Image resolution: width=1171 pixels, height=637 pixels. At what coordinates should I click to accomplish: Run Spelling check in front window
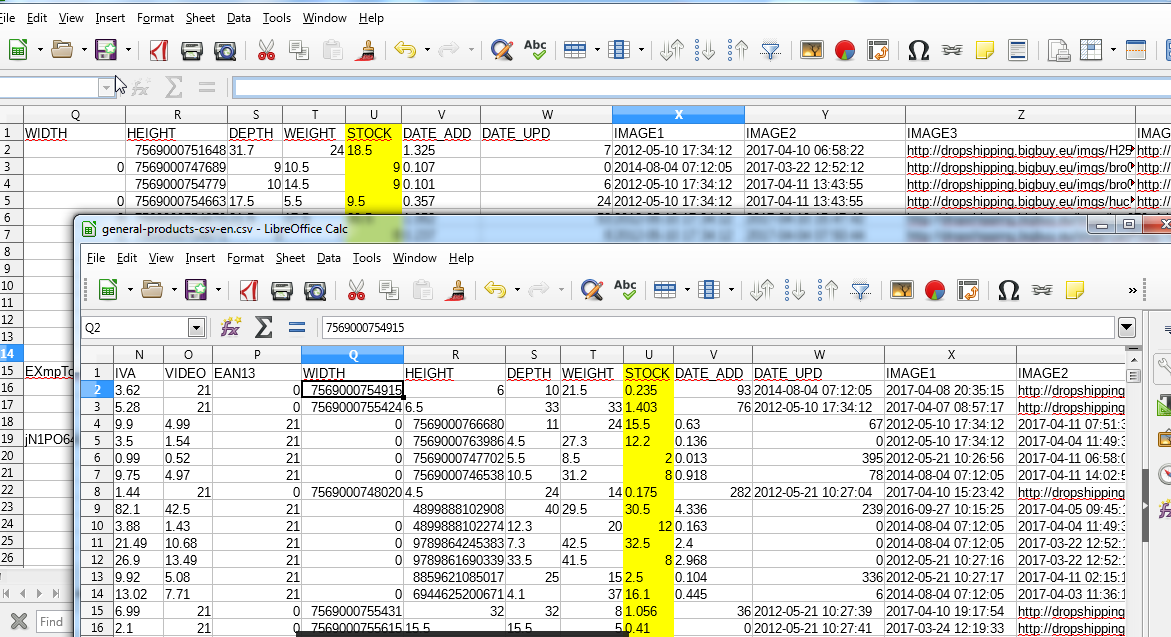point(625,290)
